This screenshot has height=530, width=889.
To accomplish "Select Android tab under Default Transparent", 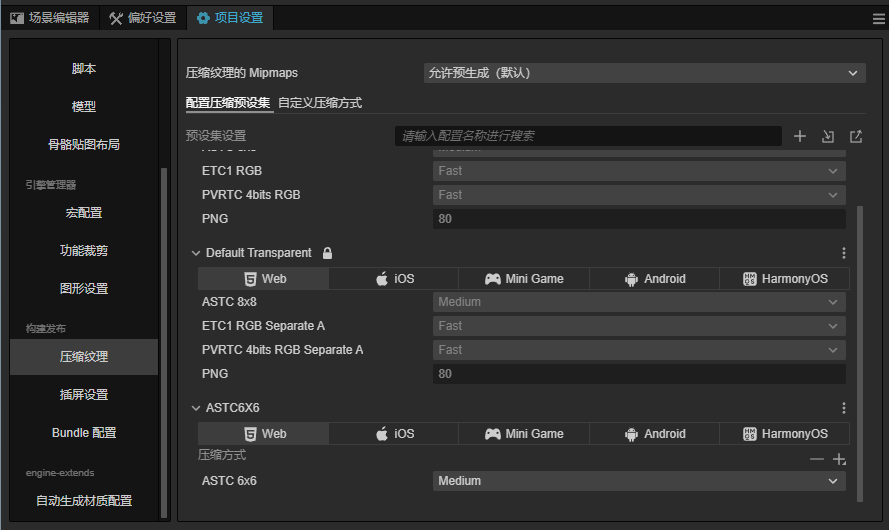I will (654, 279).
